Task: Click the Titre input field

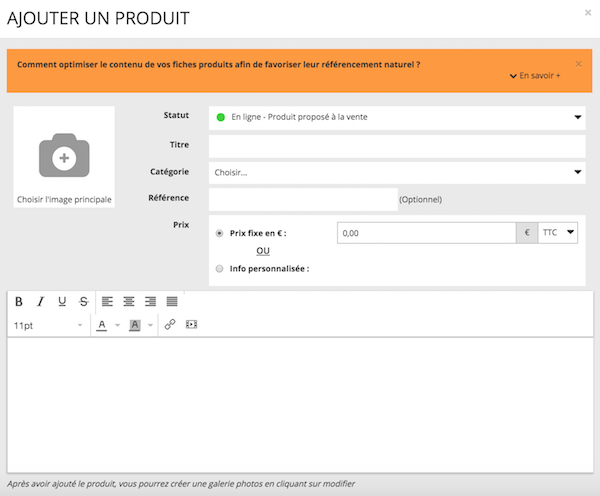Action: tap(397, 145)
